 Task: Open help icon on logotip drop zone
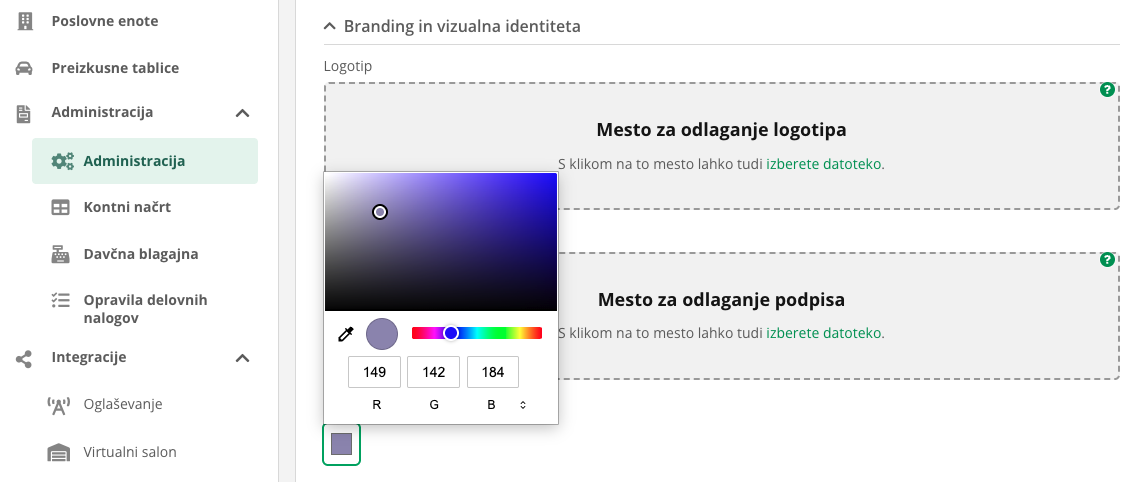(x=1107, y=90)
